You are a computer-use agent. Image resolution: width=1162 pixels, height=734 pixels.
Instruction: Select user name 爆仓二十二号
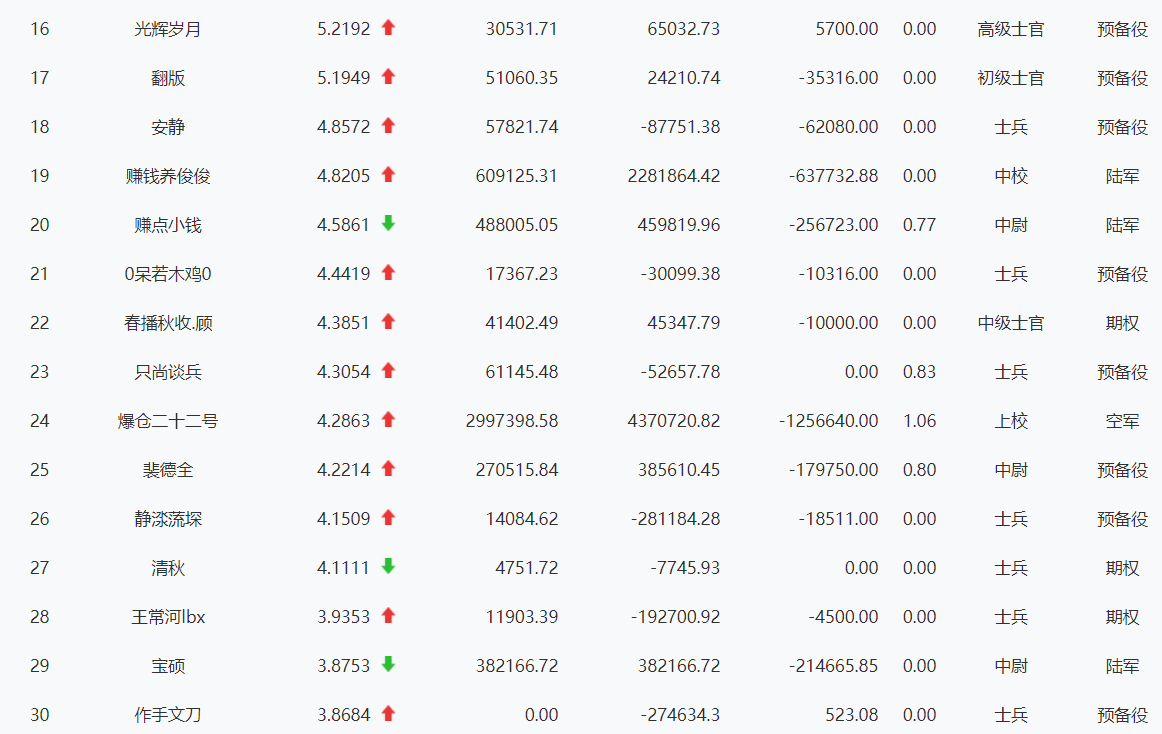point(167,421)
